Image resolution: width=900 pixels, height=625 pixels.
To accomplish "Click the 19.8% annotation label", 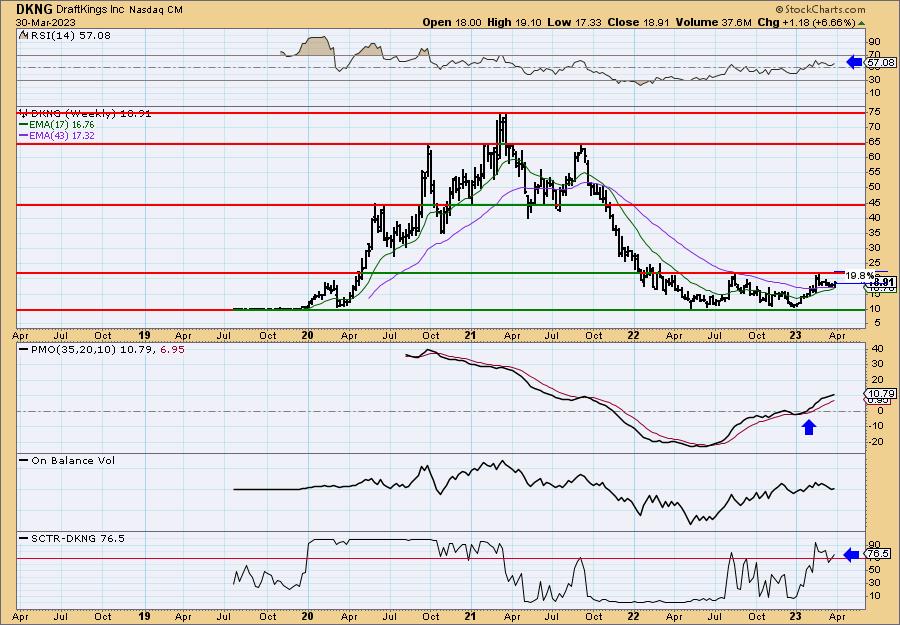I will [x=860, y=275].
